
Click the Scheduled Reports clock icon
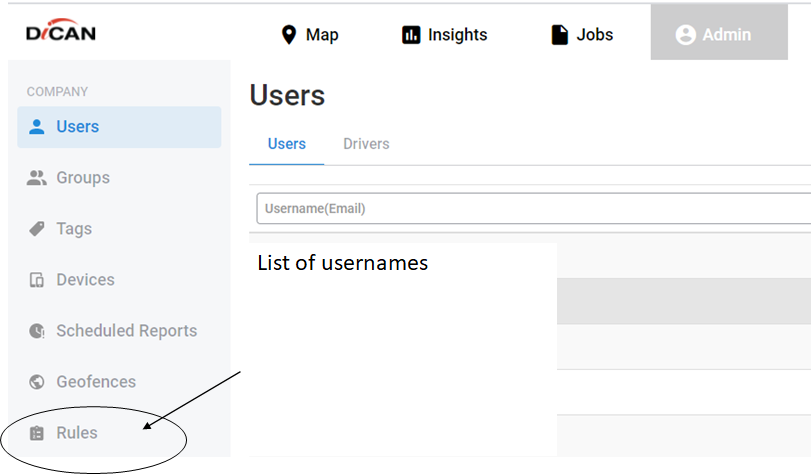click(x=37, y=331)
